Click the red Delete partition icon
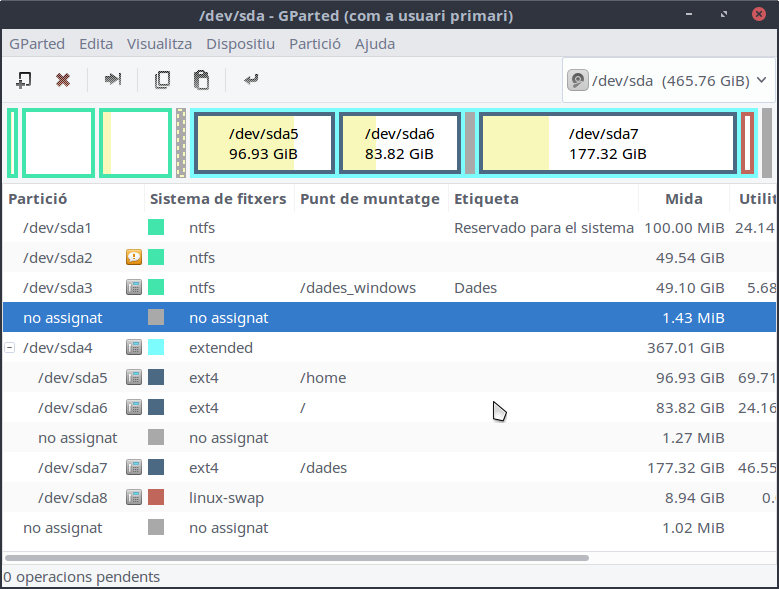The image size is (779, 589). point(63,80)
